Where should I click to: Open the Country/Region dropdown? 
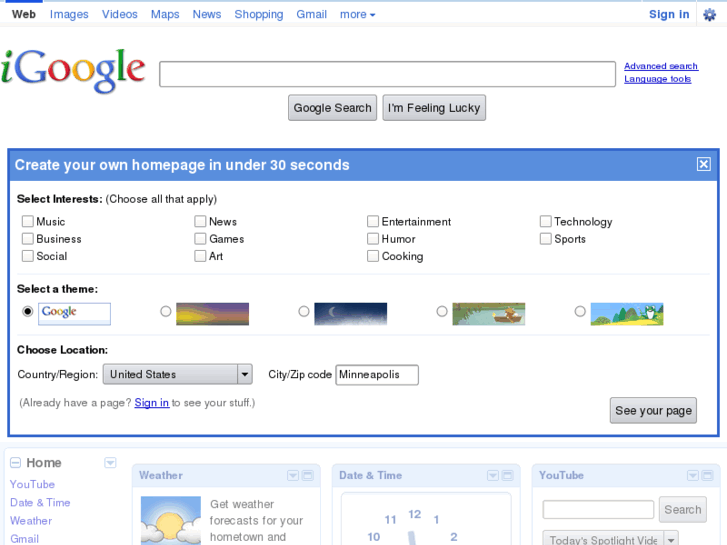pos(178,374)
